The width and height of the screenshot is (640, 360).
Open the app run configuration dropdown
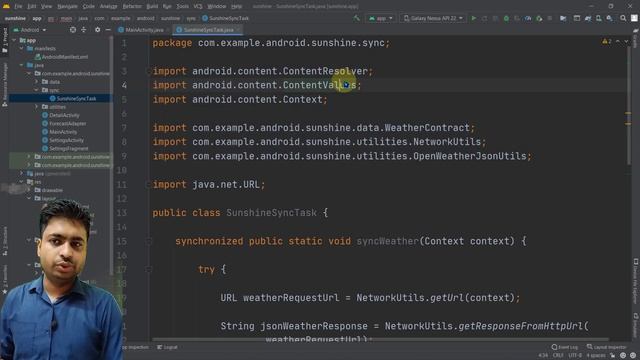[x=380, y=18]
